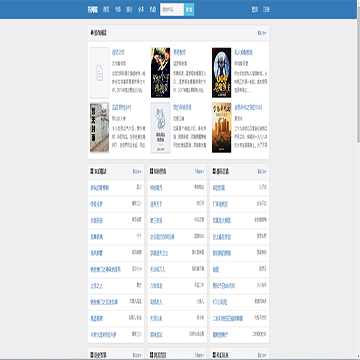Open the register link in the navbar
Screen dimensions: 360x360
pyautogui.click(x=266, y=10)
